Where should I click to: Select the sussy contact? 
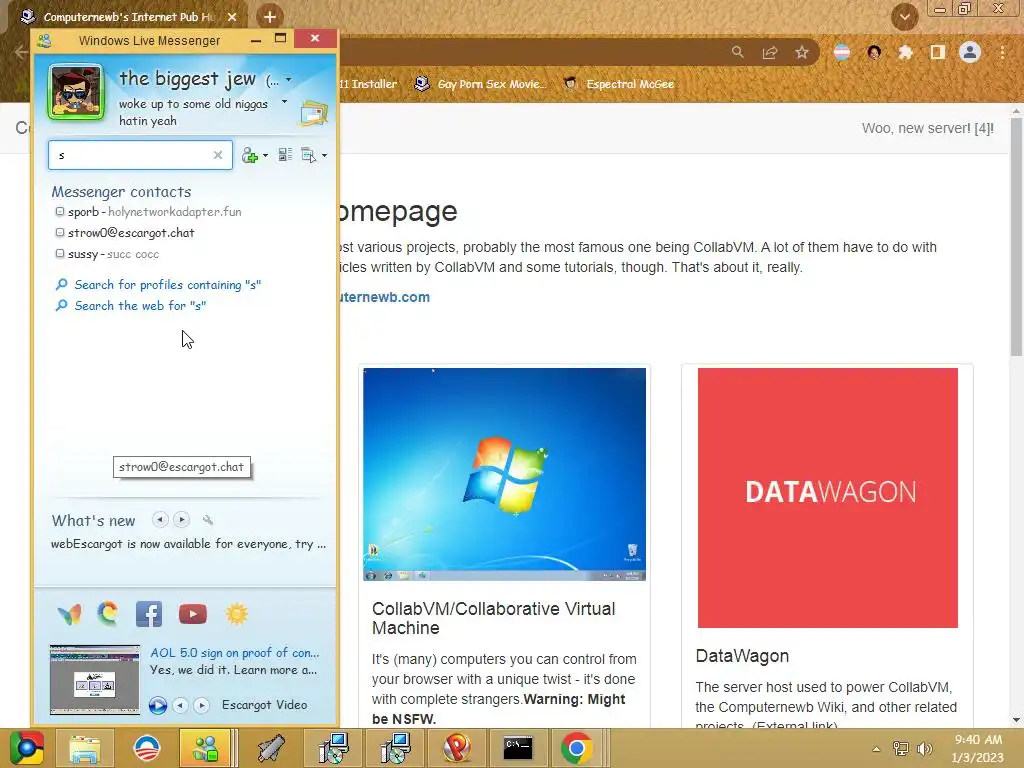pos(107,254)
